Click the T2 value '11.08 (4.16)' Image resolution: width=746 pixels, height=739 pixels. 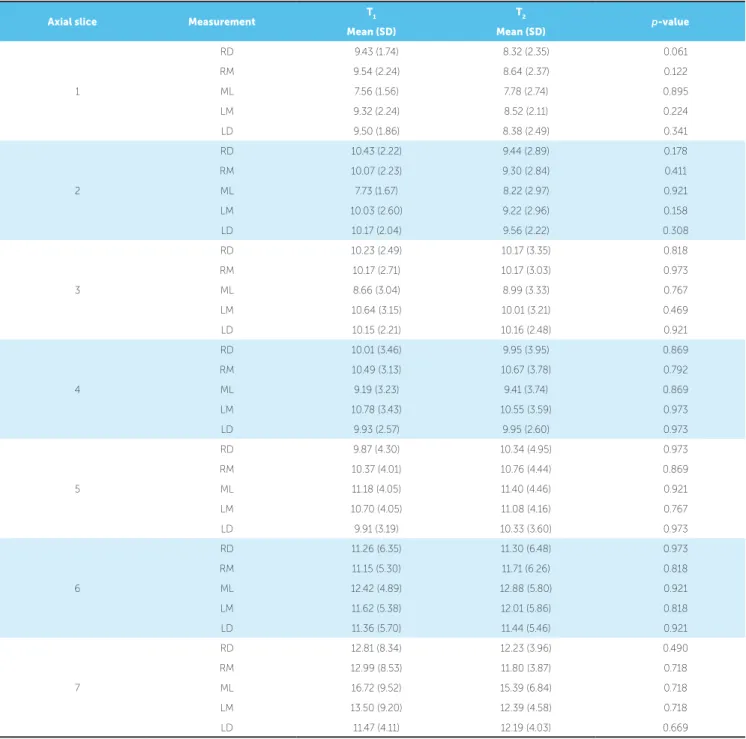click(x=526, y=509)
